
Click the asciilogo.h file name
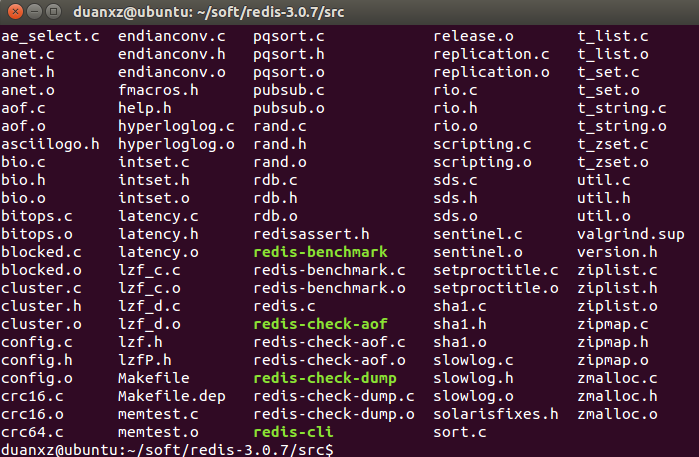pos(50,144)
